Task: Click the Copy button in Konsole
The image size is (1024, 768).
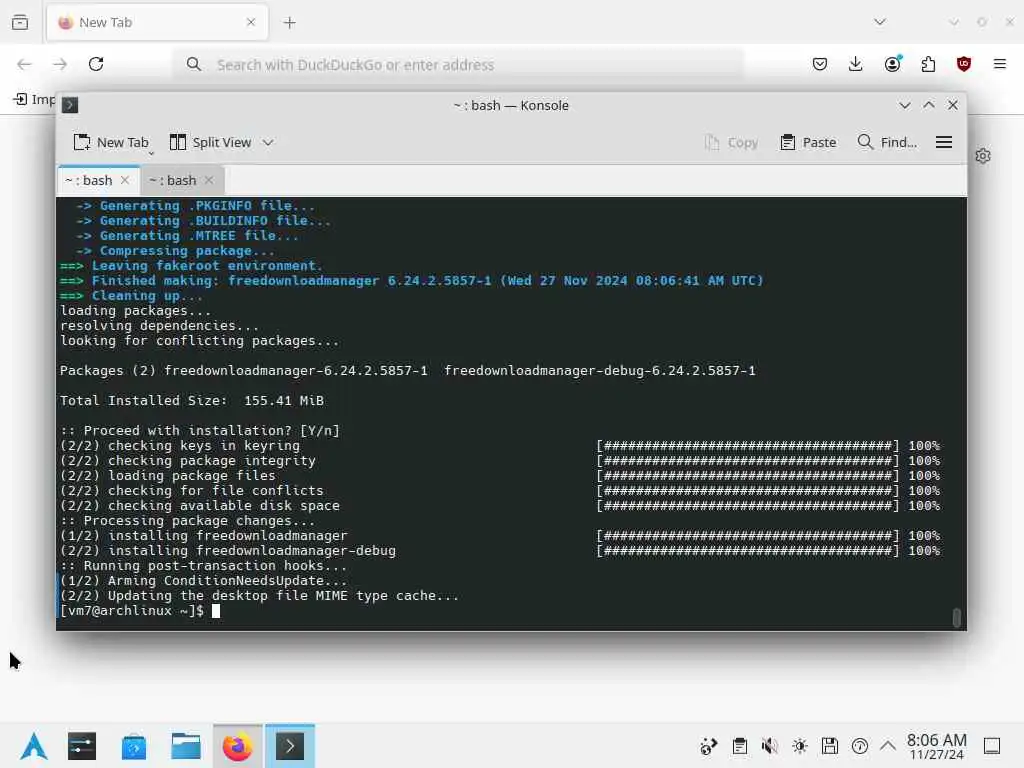Action: (x=731, y=142)
